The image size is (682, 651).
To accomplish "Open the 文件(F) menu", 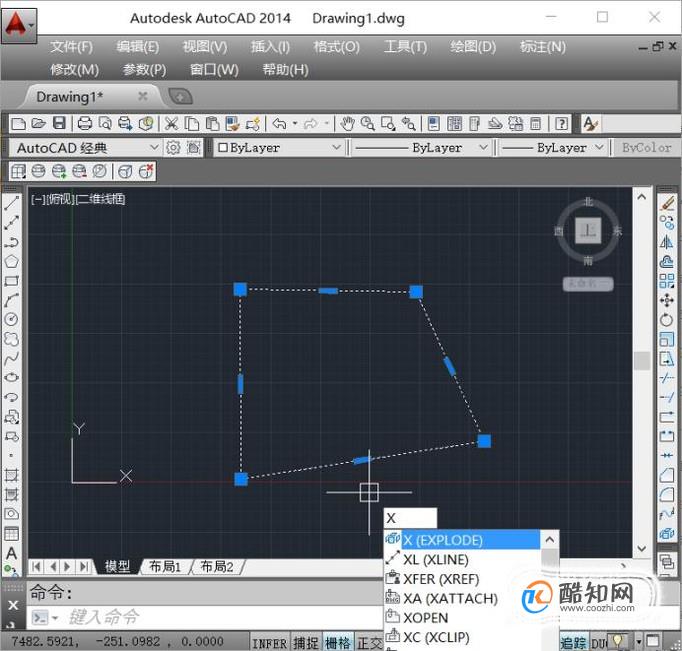I will pos(71,47).
